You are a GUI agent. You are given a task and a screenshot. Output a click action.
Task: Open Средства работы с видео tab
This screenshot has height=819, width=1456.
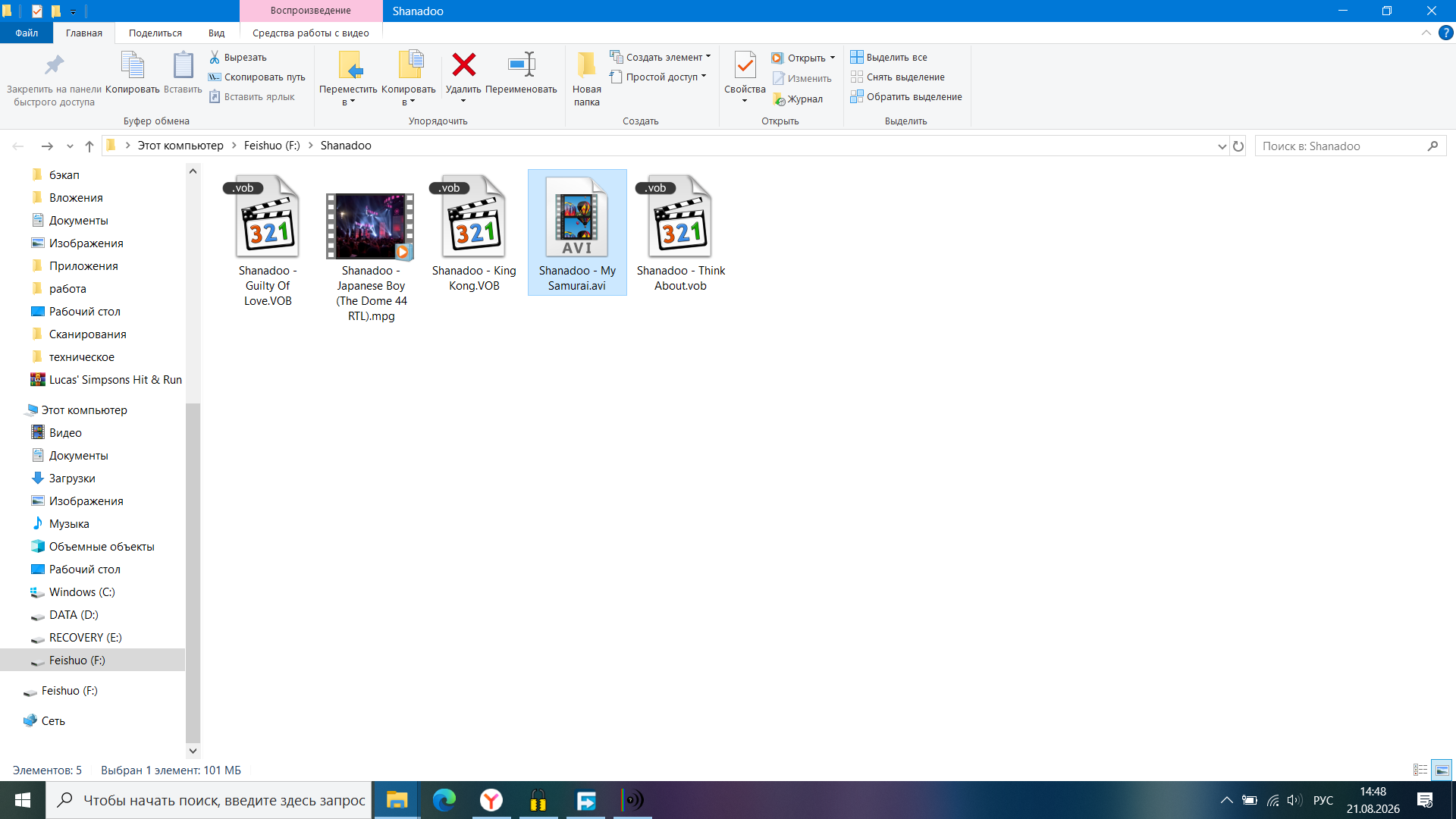point(311,33)
